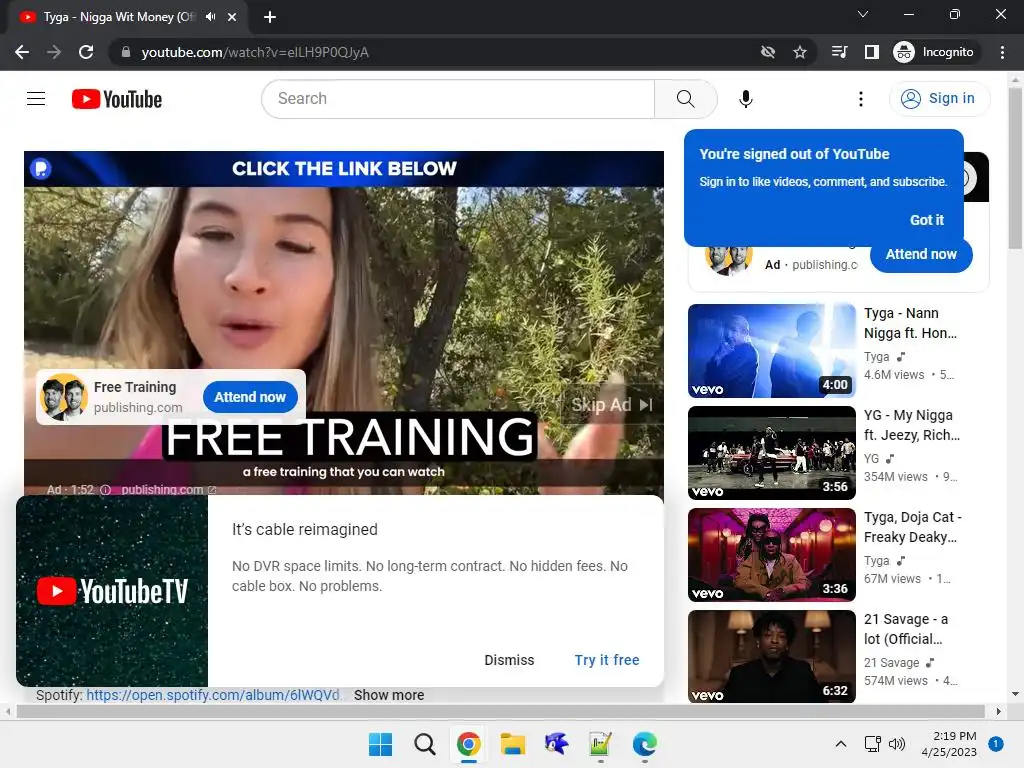The width and height of the screenshot is (1024, 768).
Task: Close the Tyga YouTube tab
Action: [232, 17]
